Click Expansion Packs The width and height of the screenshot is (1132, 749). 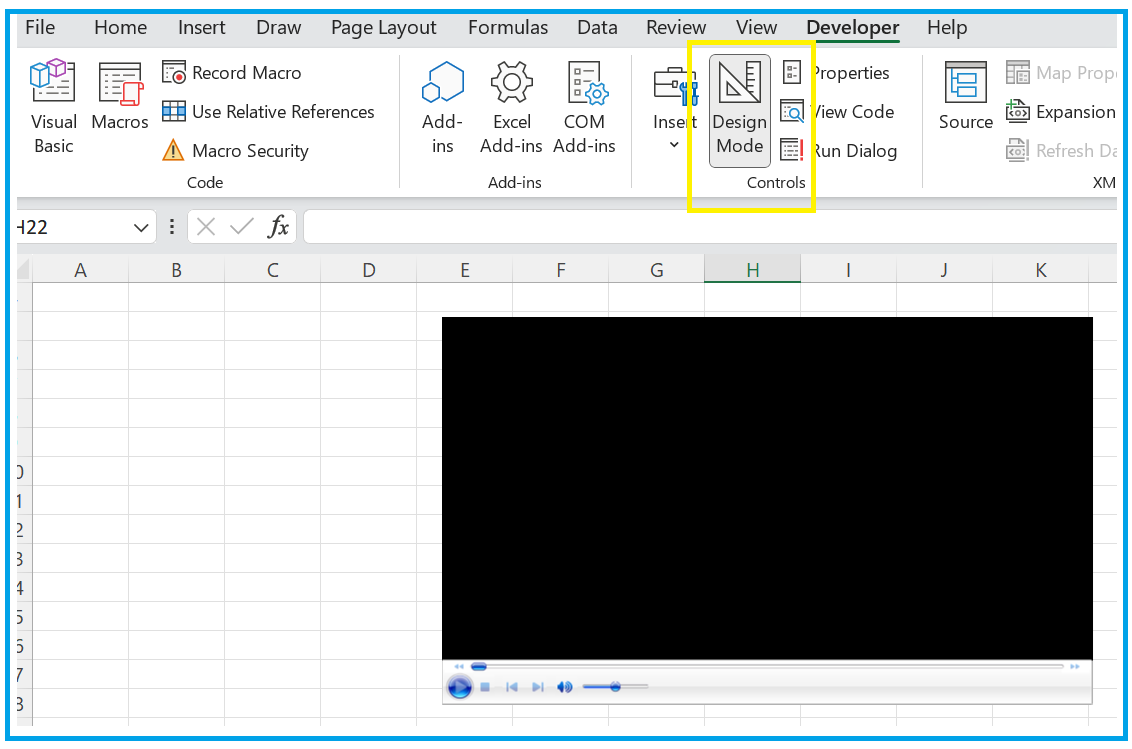(x=1061, y=112)
